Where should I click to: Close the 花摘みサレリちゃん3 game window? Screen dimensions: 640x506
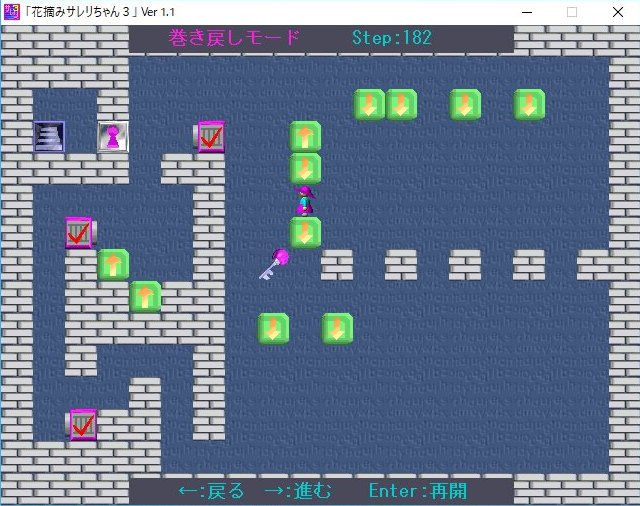coord(617,12)
